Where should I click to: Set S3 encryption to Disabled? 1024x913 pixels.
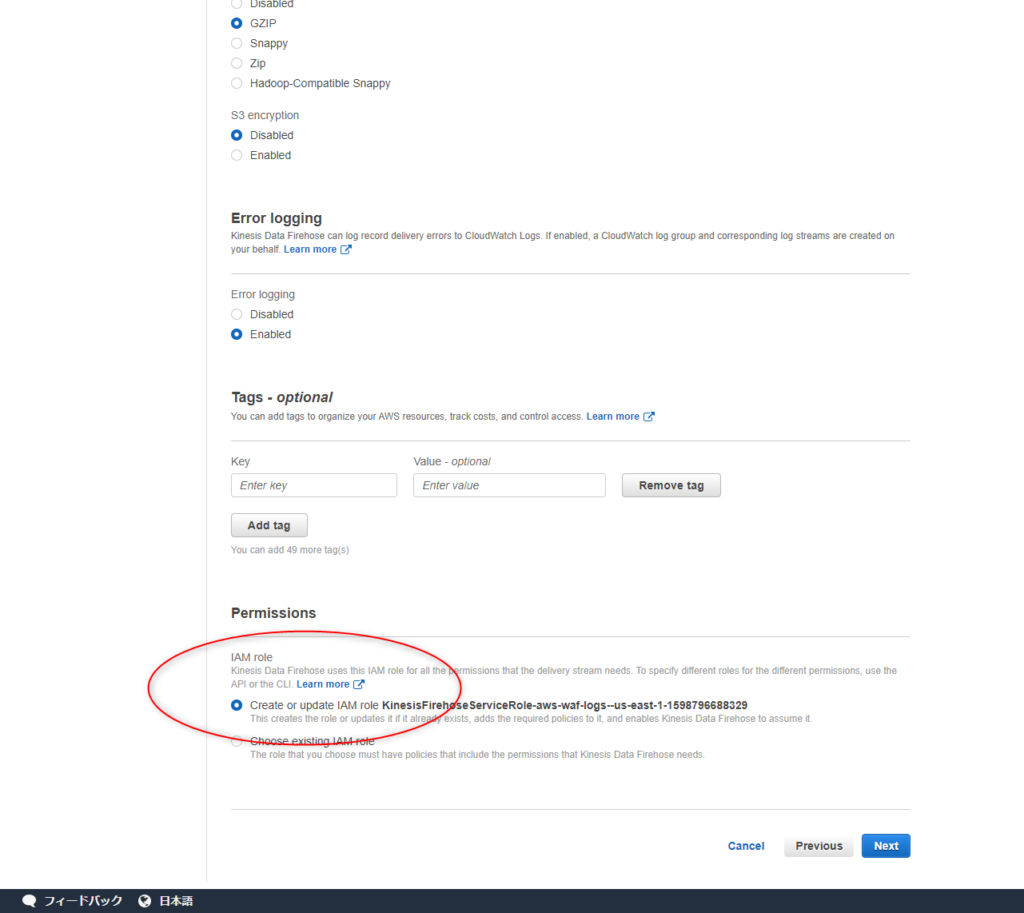[237, 135]
